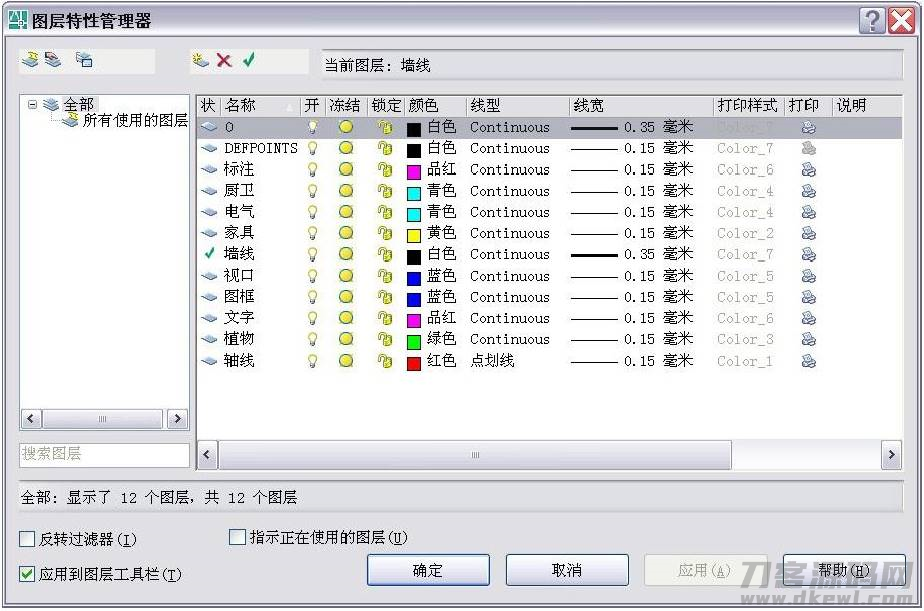Click the Help question mark in title bar

click(x=872, y=21)
